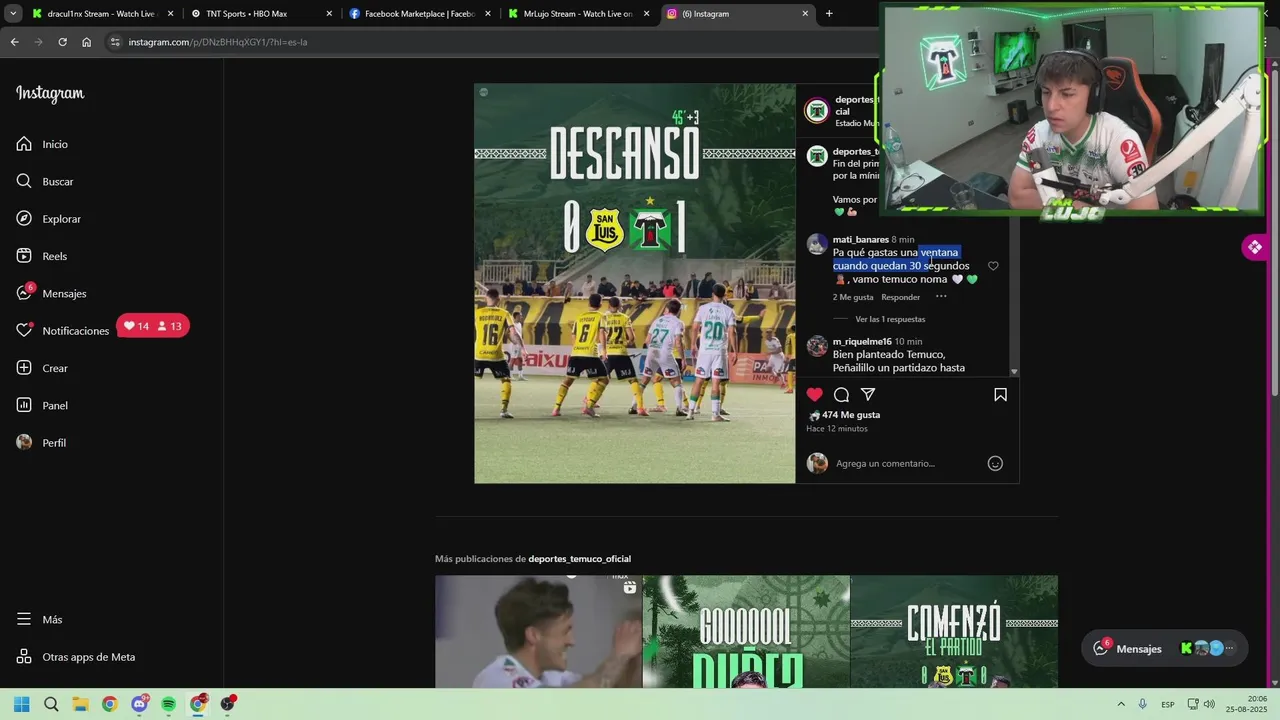This screenshot has width=1280, height=720.
Task: Open the celebrating player reel thumbnail
Action: (538, 632)
